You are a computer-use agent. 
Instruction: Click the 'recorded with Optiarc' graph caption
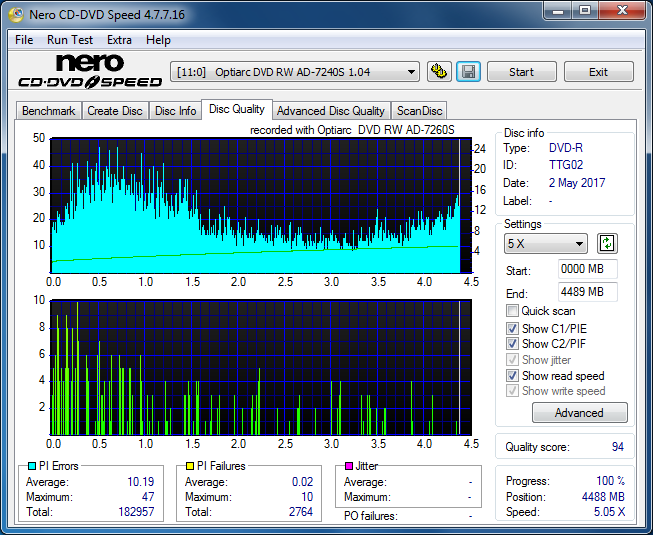pos(352,130)
